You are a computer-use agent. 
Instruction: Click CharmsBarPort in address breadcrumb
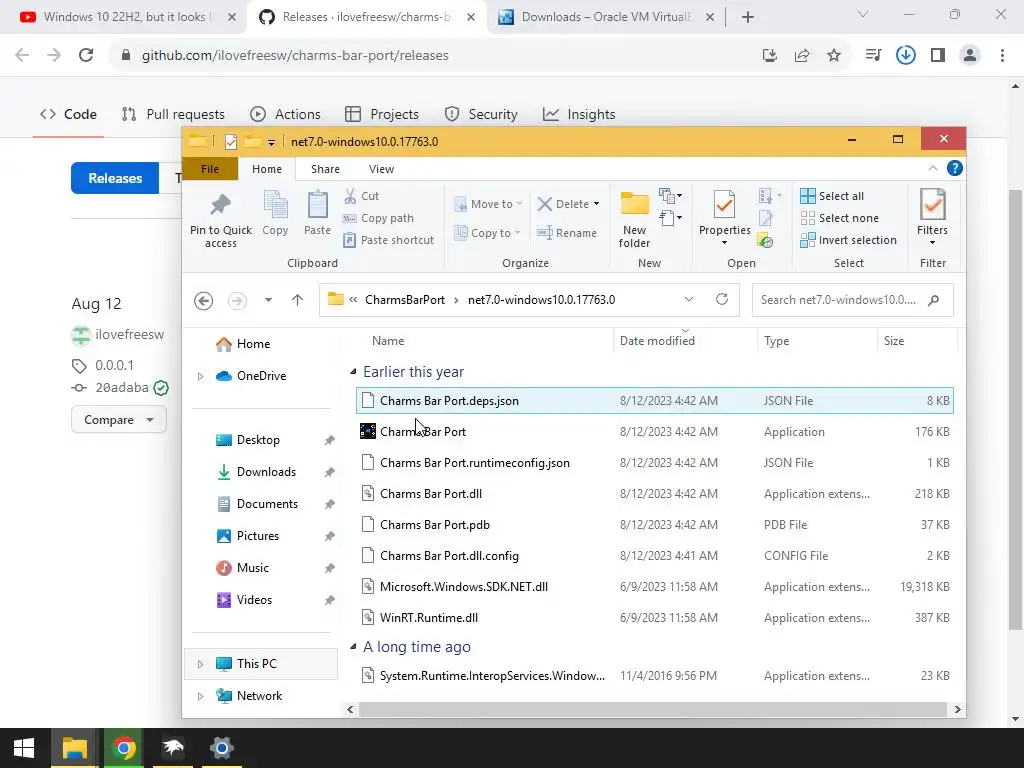click(405, 300)
